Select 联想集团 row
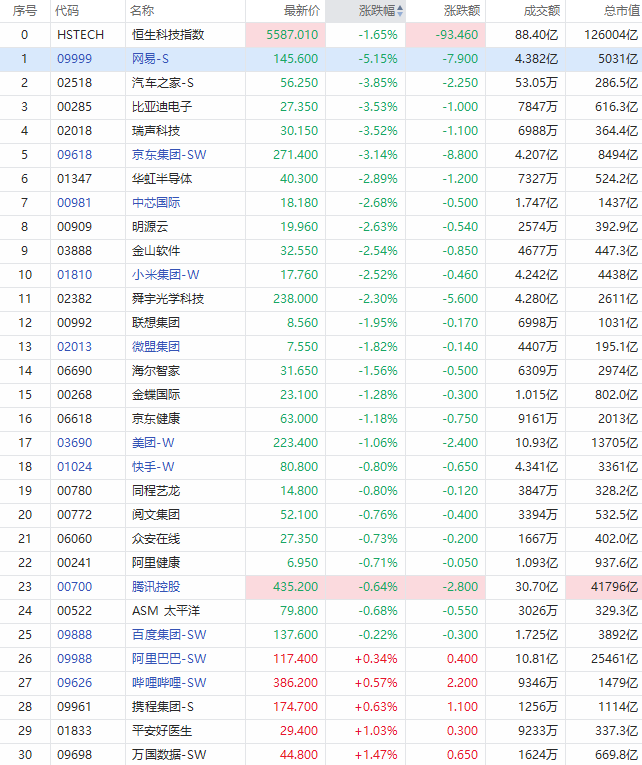 tap(321, 322)
